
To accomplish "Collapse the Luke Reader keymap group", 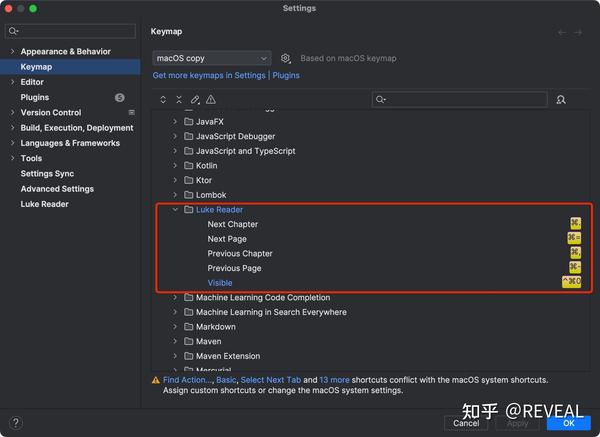I will pos(175,210).
